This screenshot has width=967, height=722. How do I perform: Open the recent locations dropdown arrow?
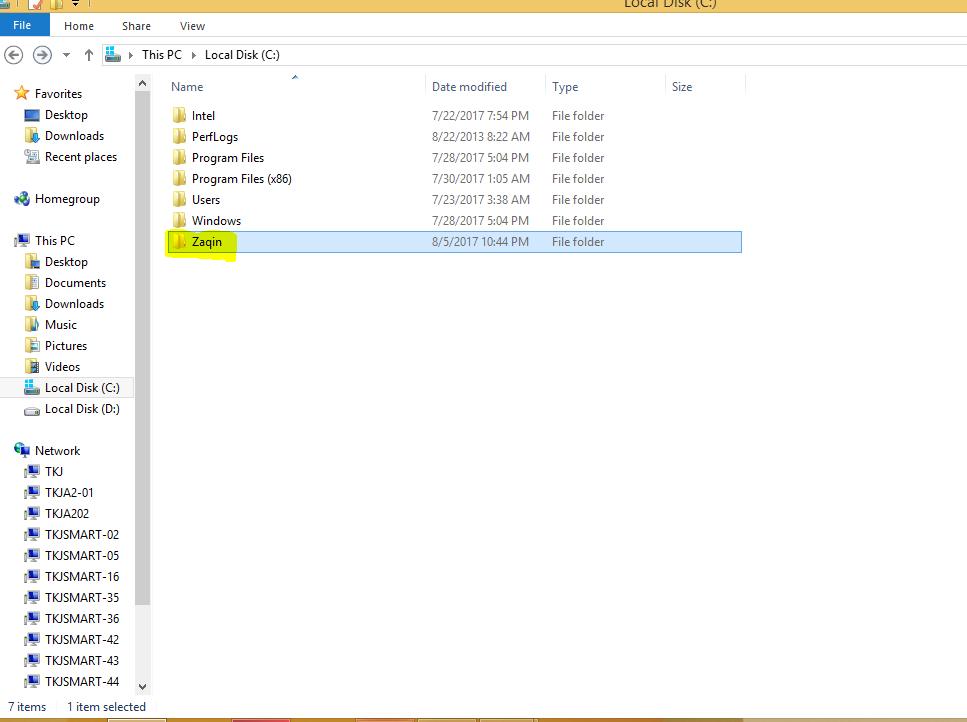point(66,55)
